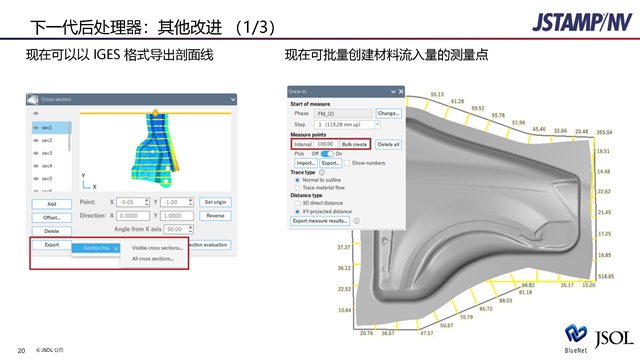Hide sec1 using its eye icon
This screenshot has width=640, height=360.
point(36,128)
